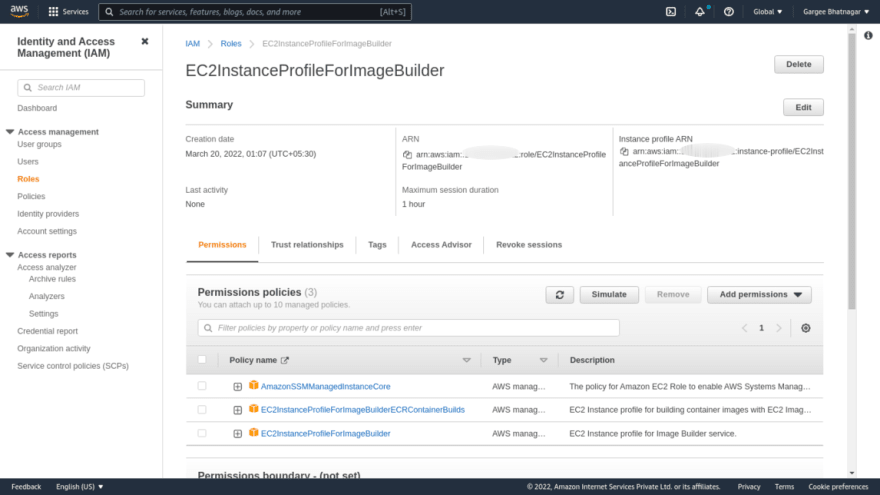Expand the ECRContainerBuilds policy details
Image resolution: width=880 pixels, height=495 pixels.
237,410
